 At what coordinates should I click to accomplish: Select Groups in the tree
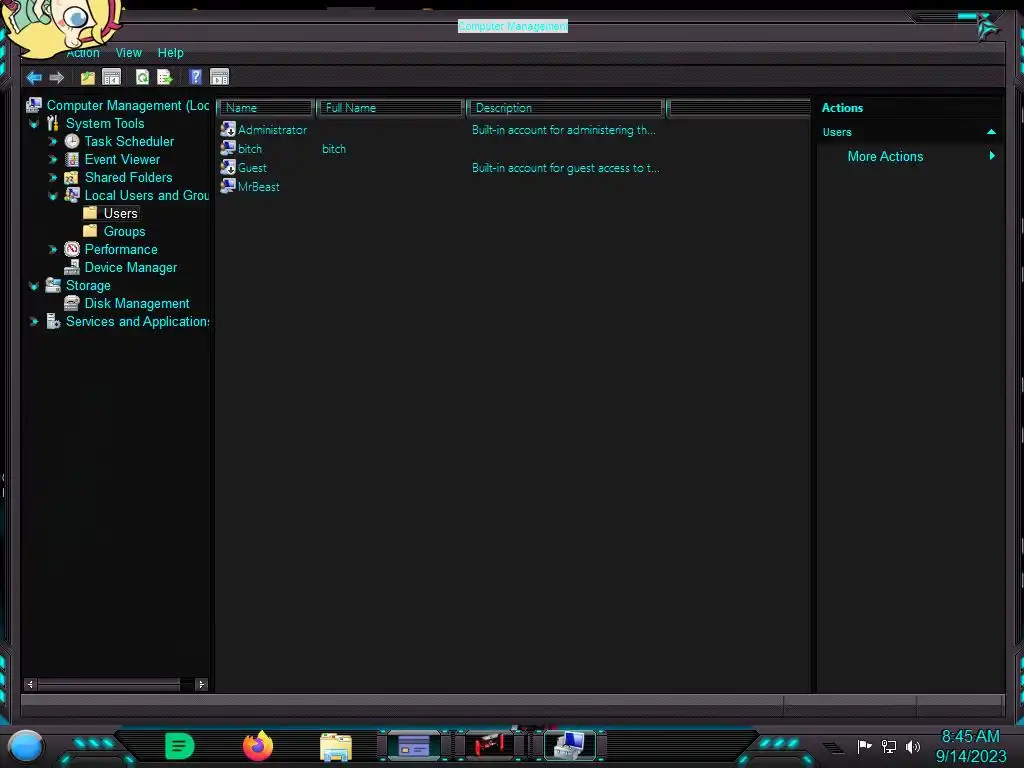124,231
